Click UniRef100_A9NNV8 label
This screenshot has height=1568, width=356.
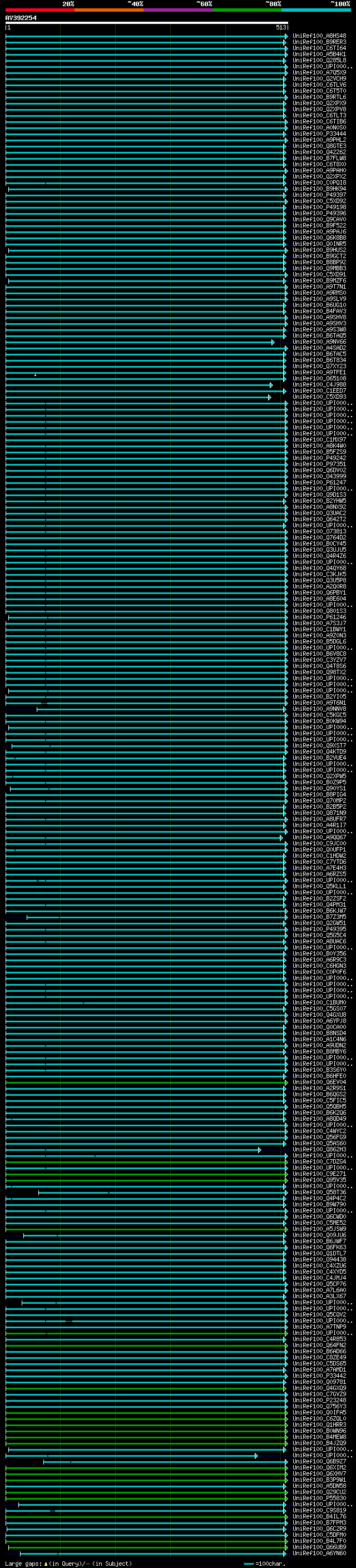tap(319, 709)
